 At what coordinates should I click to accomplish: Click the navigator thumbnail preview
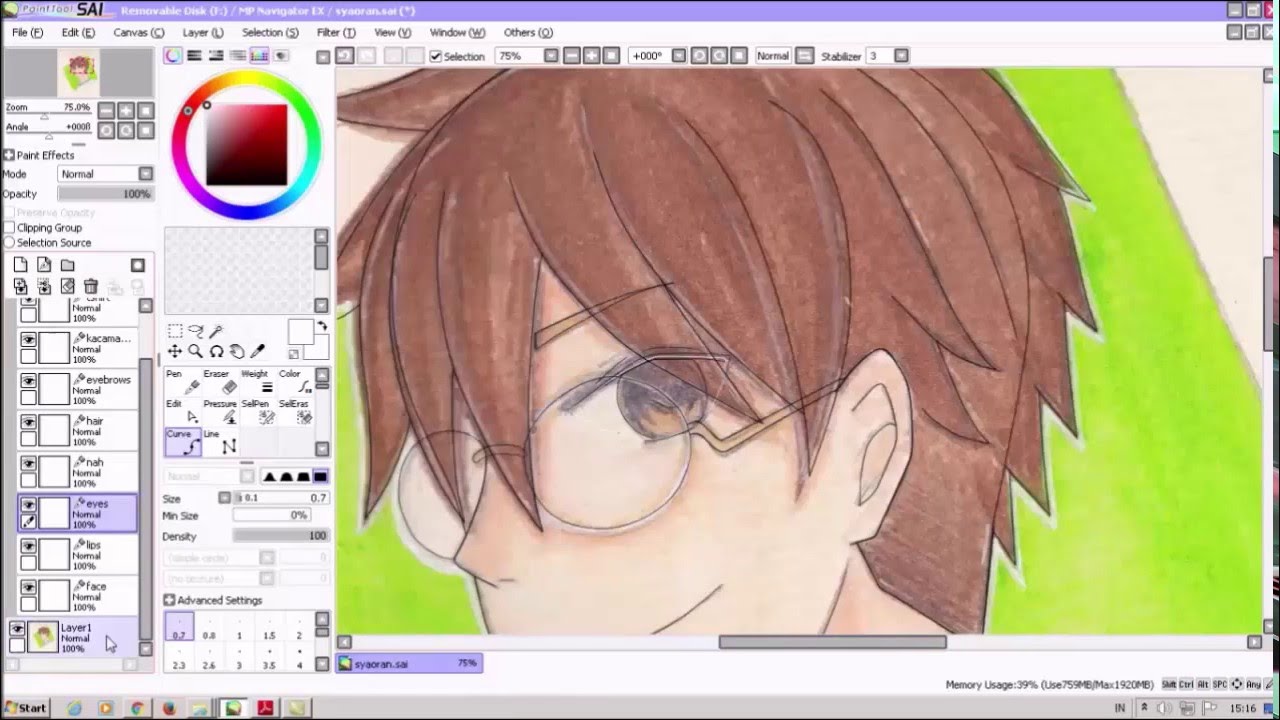coord(77,73)
